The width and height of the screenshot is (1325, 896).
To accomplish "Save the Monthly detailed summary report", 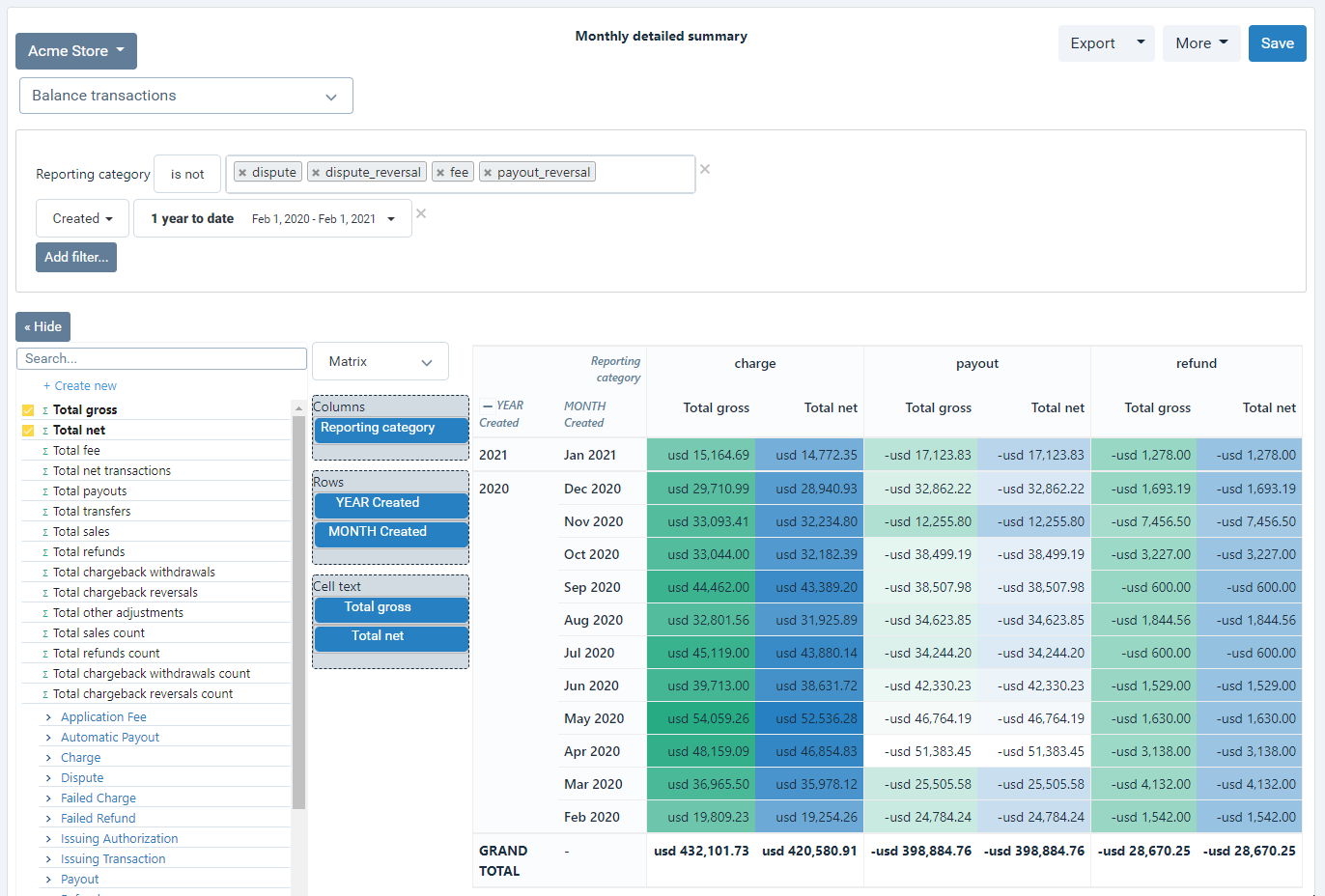I will (1277, 42).
